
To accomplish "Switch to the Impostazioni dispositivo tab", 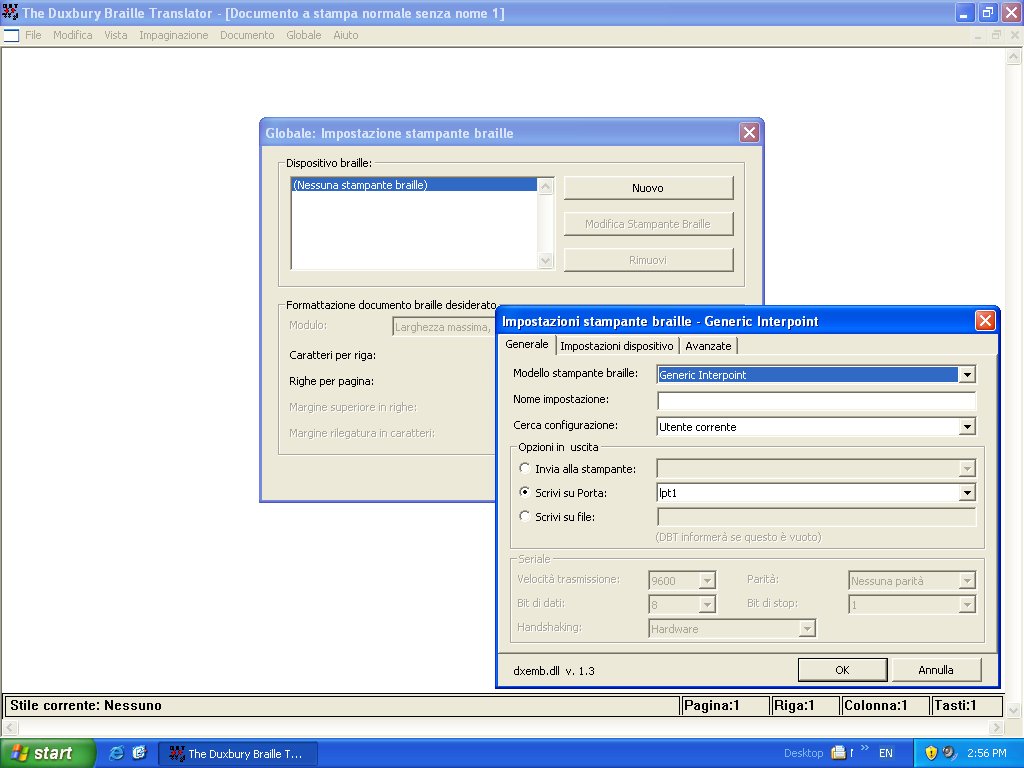I will (x=616, y=346).
